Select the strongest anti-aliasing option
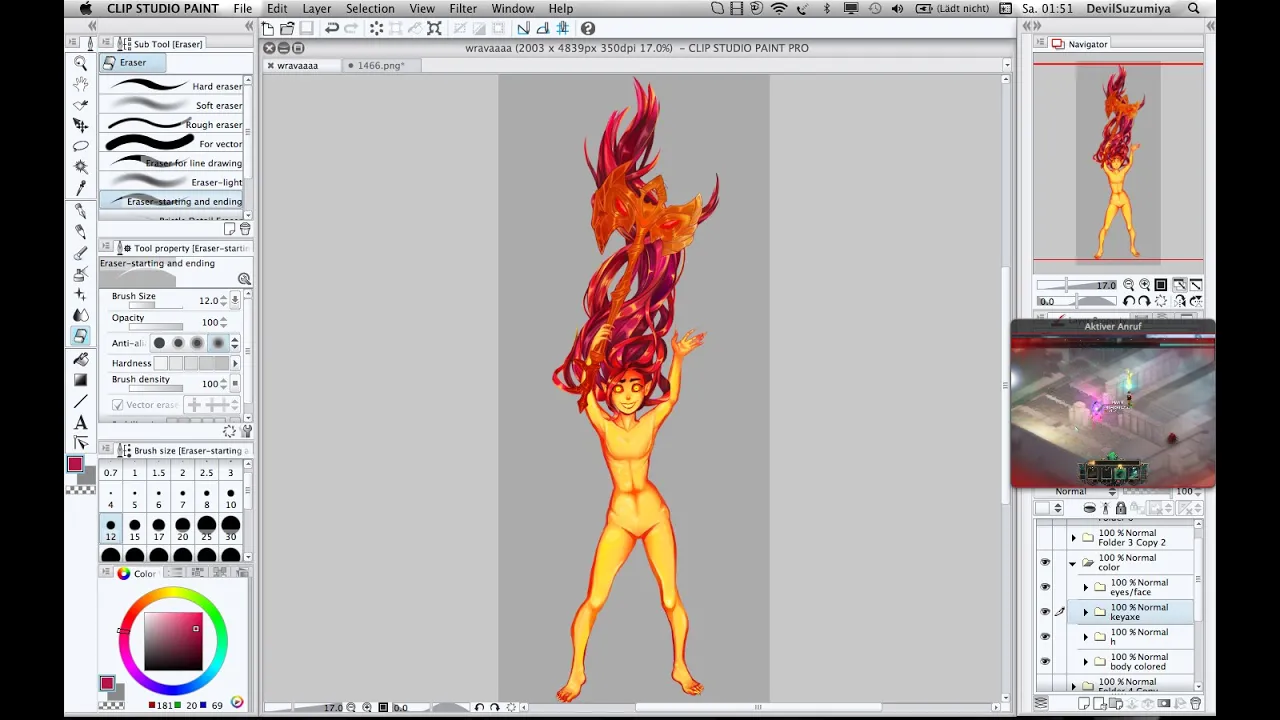 [x=218, y=343]
